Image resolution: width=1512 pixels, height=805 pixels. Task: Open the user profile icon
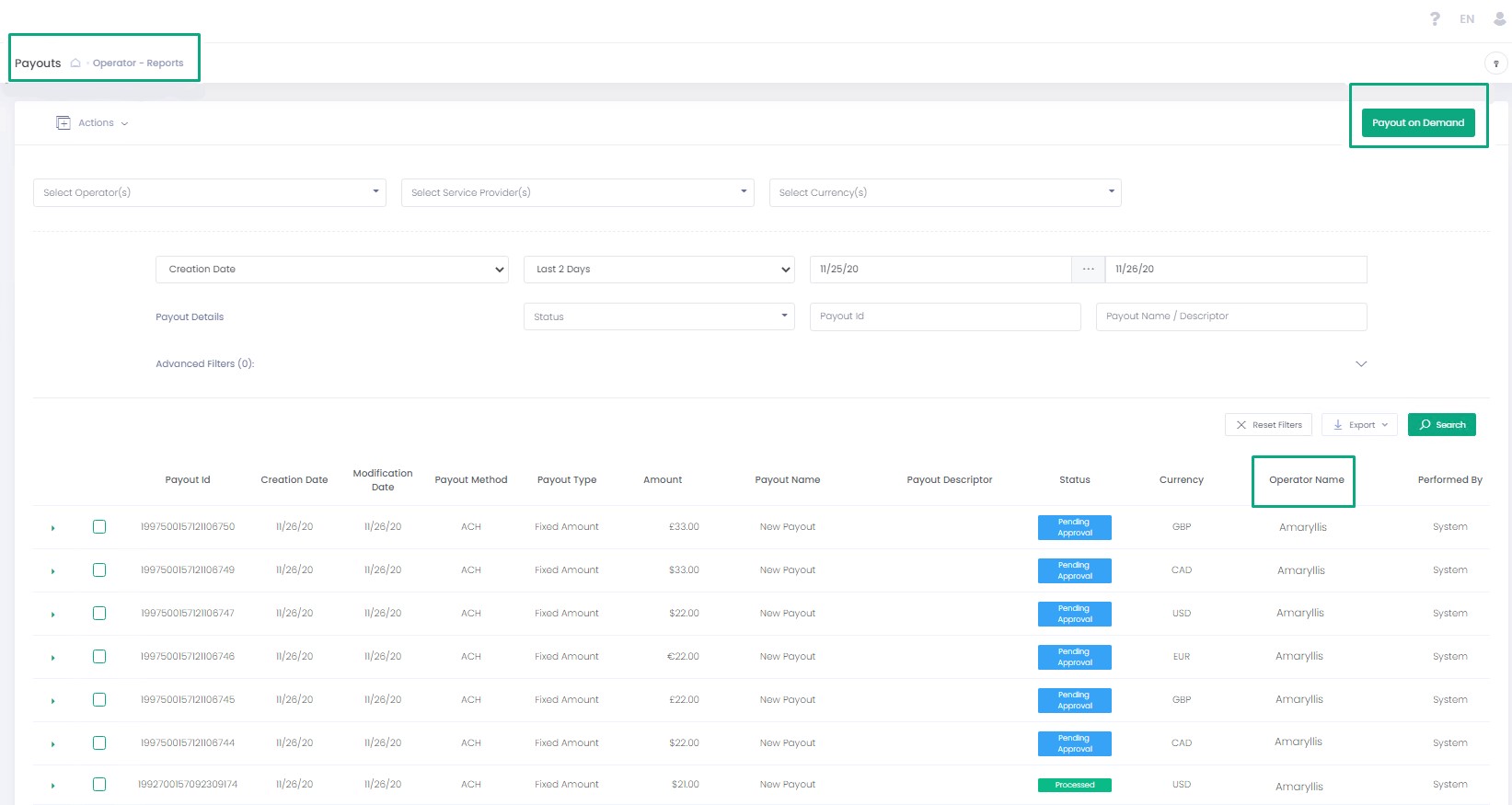point(1499,19)
